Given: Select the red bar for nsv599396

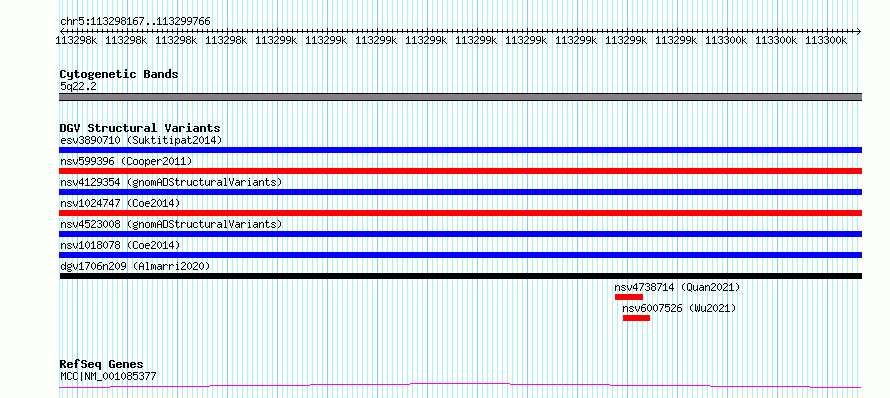Looking at the screenshot, I should tap(460, 171).
